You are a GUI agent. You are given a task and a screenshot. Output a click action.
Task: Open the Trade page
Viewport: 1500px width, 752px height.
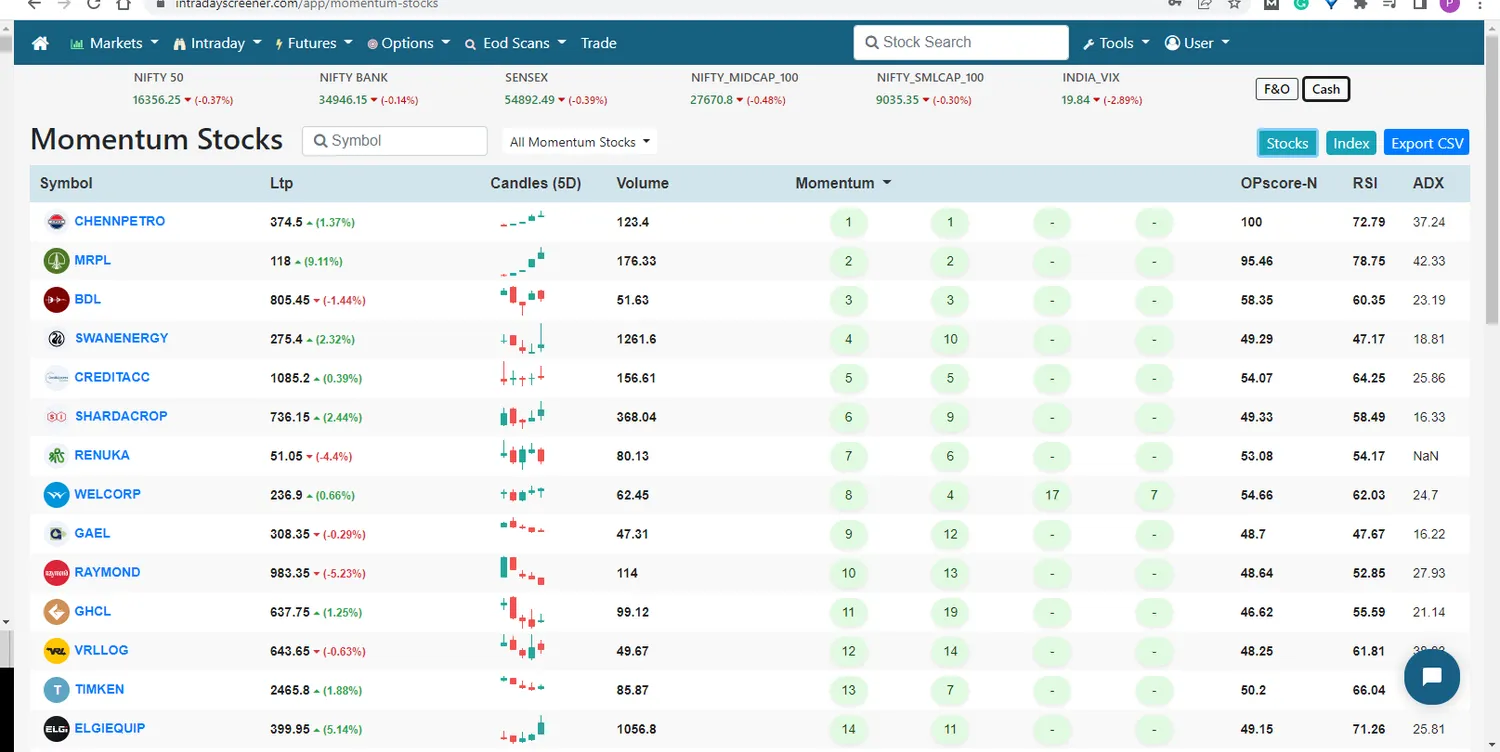[598, 43]
